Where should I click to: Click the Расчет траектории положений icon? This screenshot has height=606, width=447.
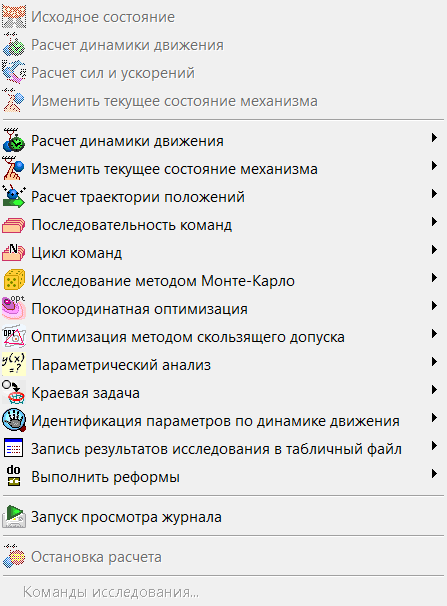(14, 196)
